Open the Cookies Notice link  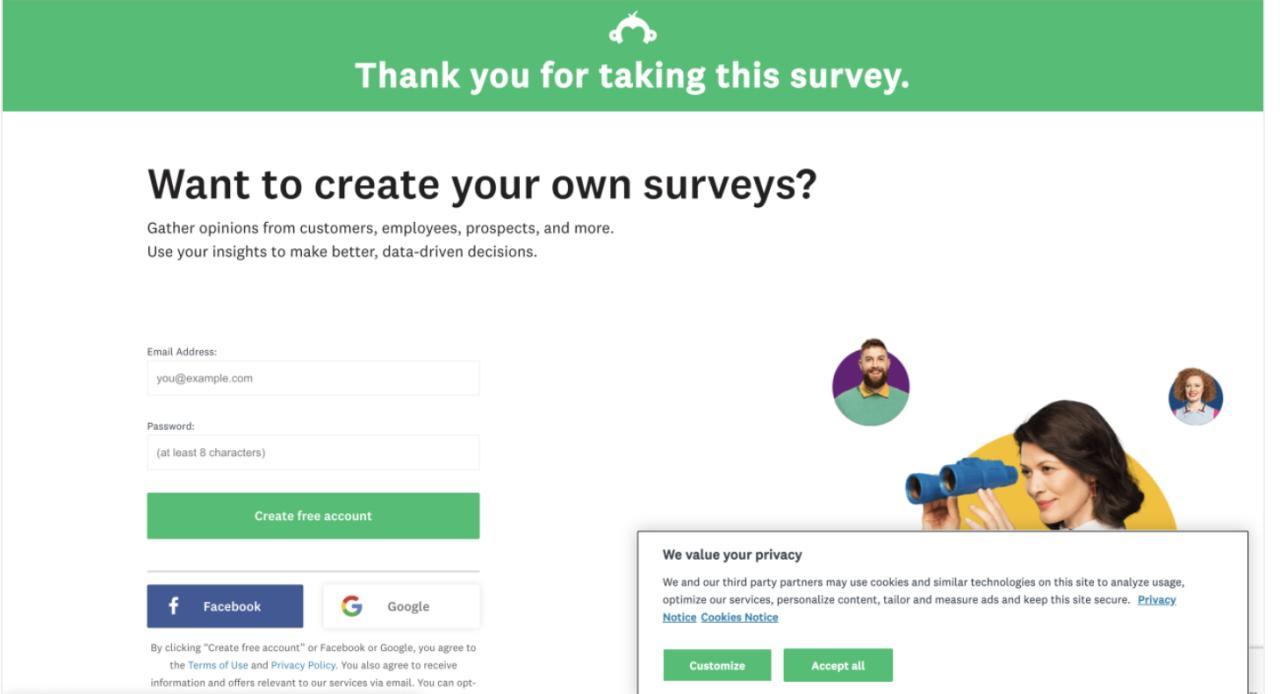point(739,617)
